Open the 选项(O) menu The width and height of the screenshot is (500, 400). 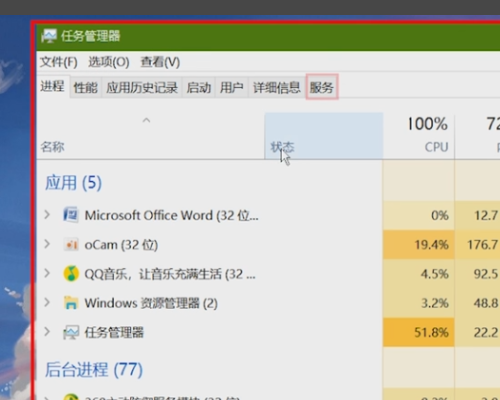(109, 62)
